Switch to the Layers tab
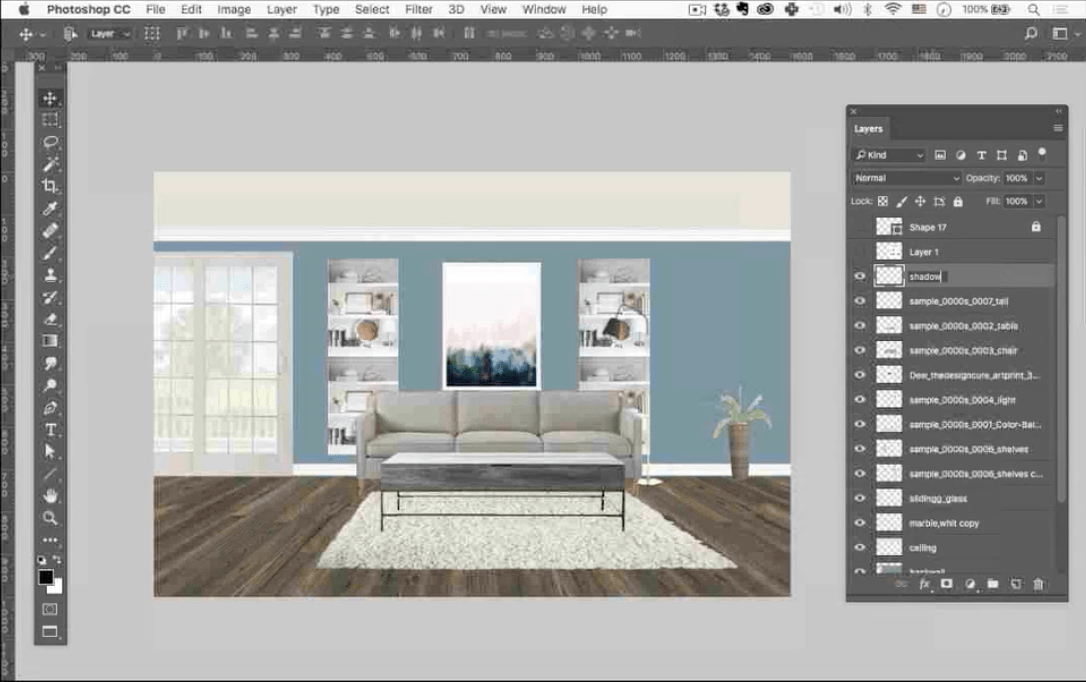This screenshot has height=682, width=1086. (868, 129)
